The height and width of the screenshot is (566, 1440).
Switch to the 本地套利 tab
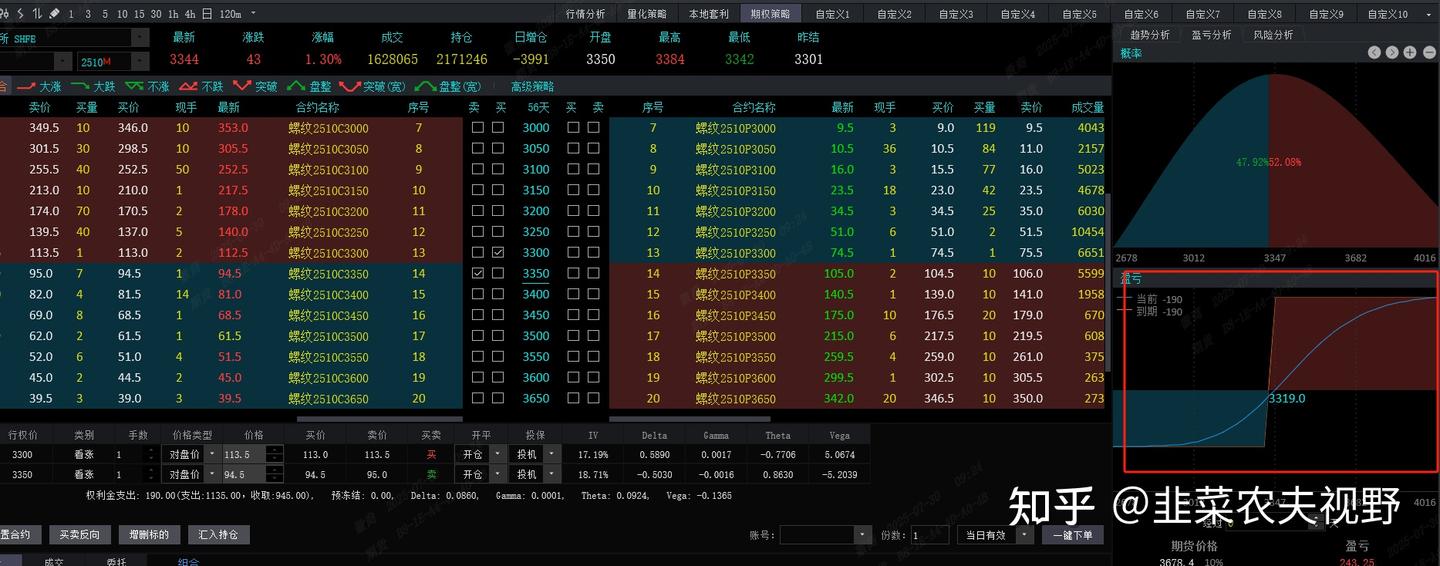pos(709,14)
